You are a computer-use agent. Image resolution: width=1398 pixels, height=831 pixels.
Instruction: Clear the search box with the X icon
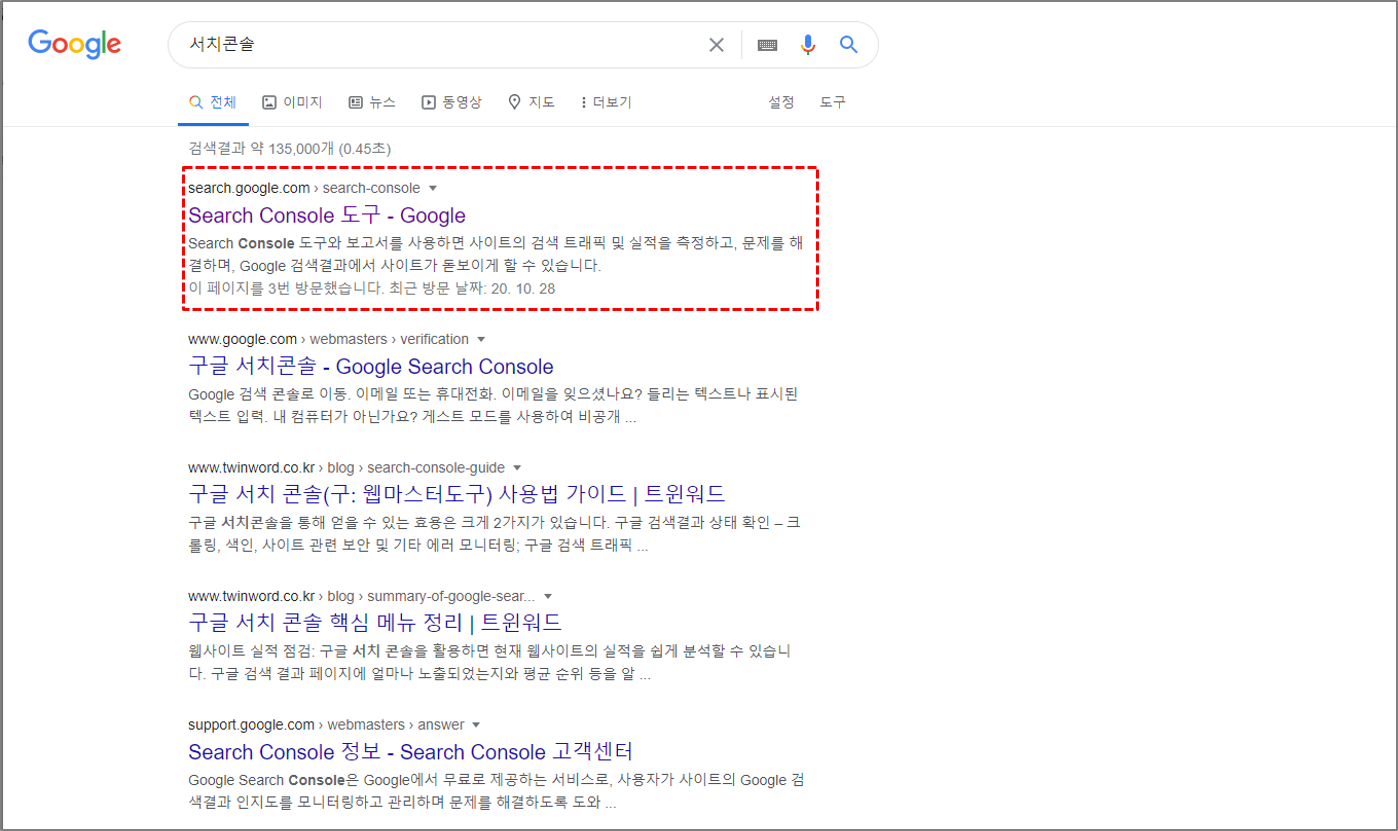point(716,45)
